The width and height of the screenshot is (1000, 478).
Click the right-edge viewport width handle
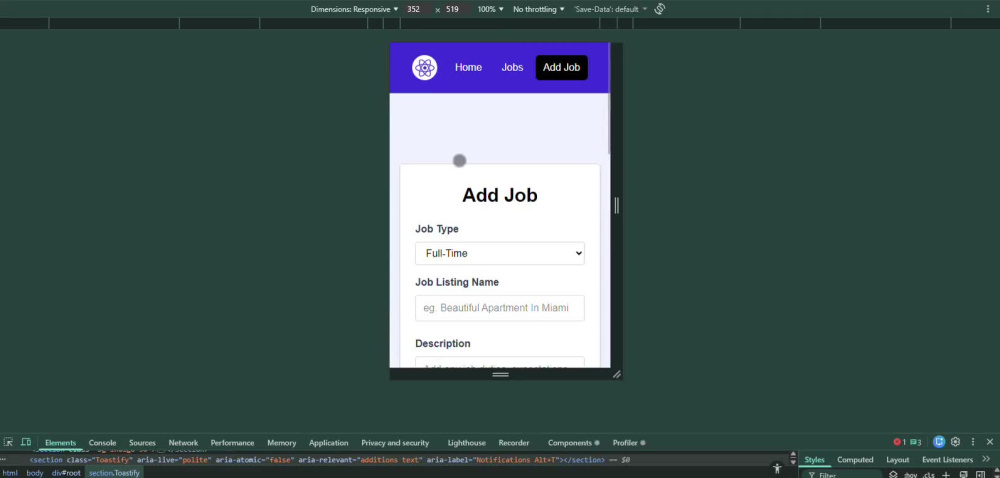tap(617, 205)
